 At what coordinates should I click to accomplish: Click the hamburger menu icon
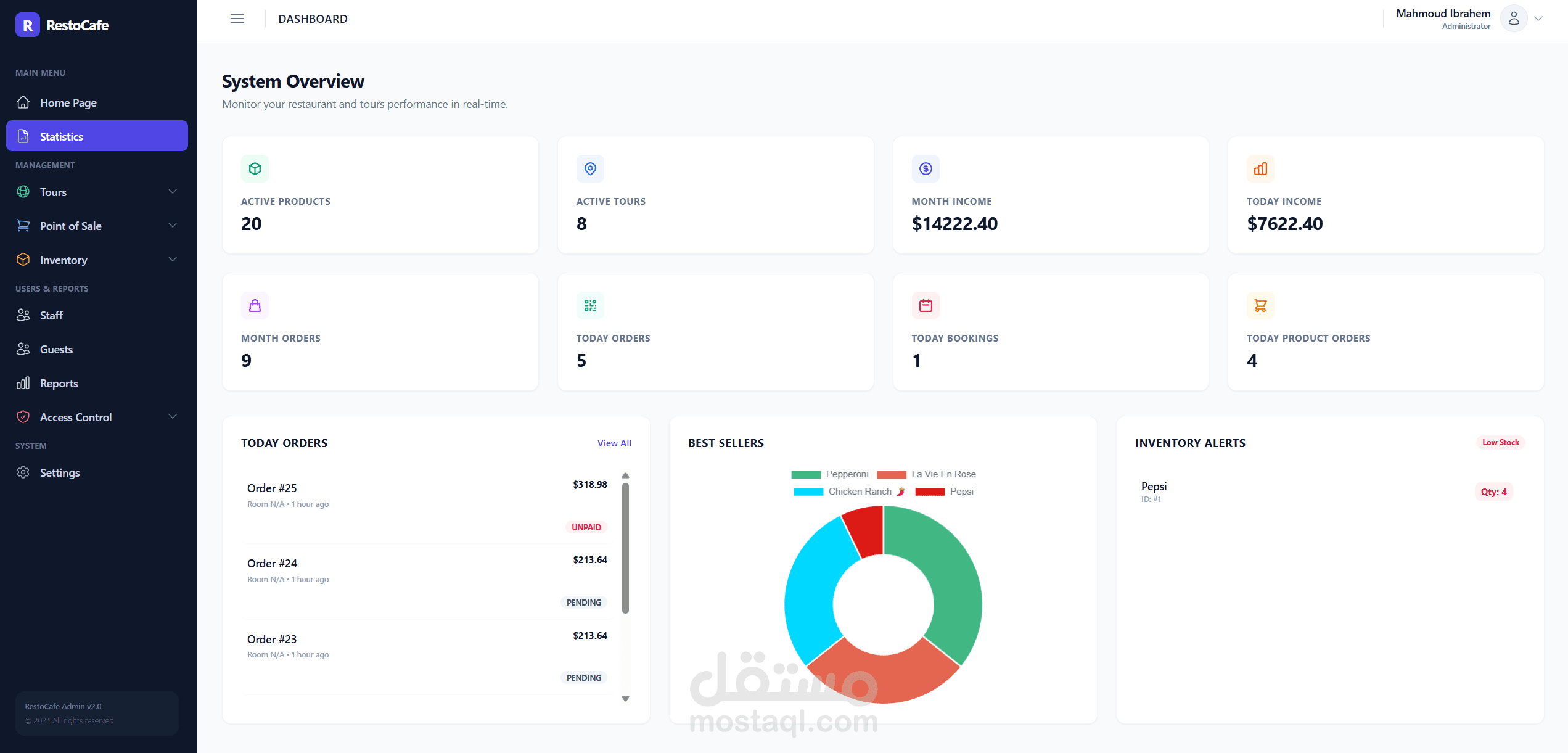click(237, 19)
